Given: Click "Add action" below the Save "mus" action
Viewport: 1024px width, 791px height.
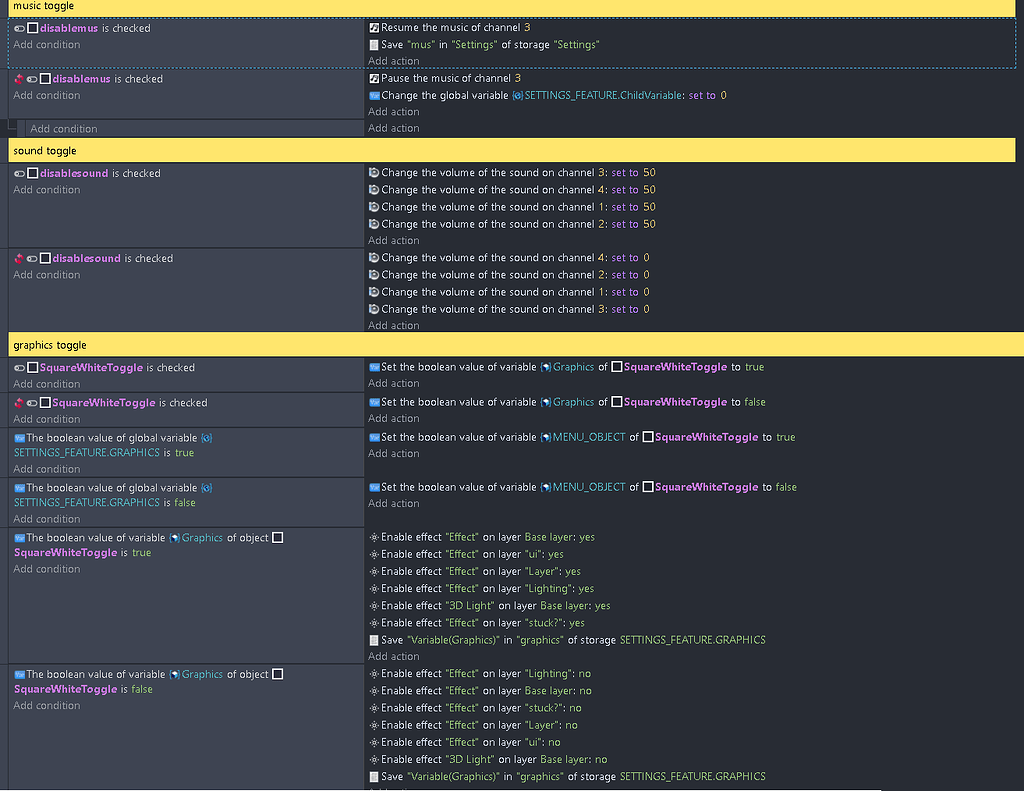Looking at the screenshot, I should [394, 61].
